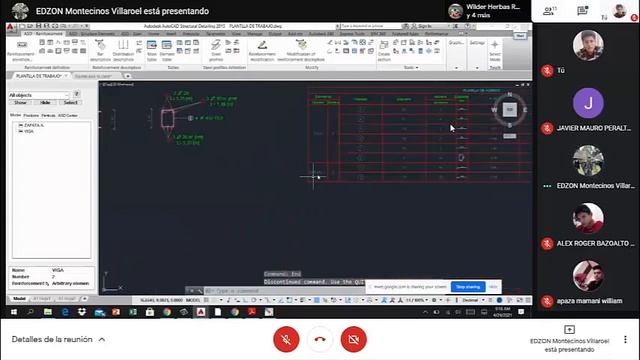Open the Main table tool
The image size is (640, 360).
[x=152, y=51]
